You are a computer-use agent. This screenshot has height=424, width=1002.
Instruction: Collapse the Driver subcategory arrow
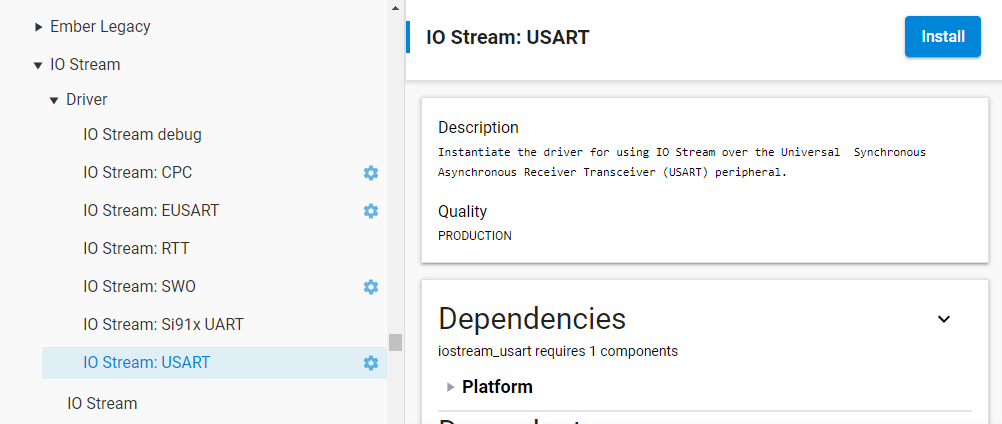[x=54, y=100]
